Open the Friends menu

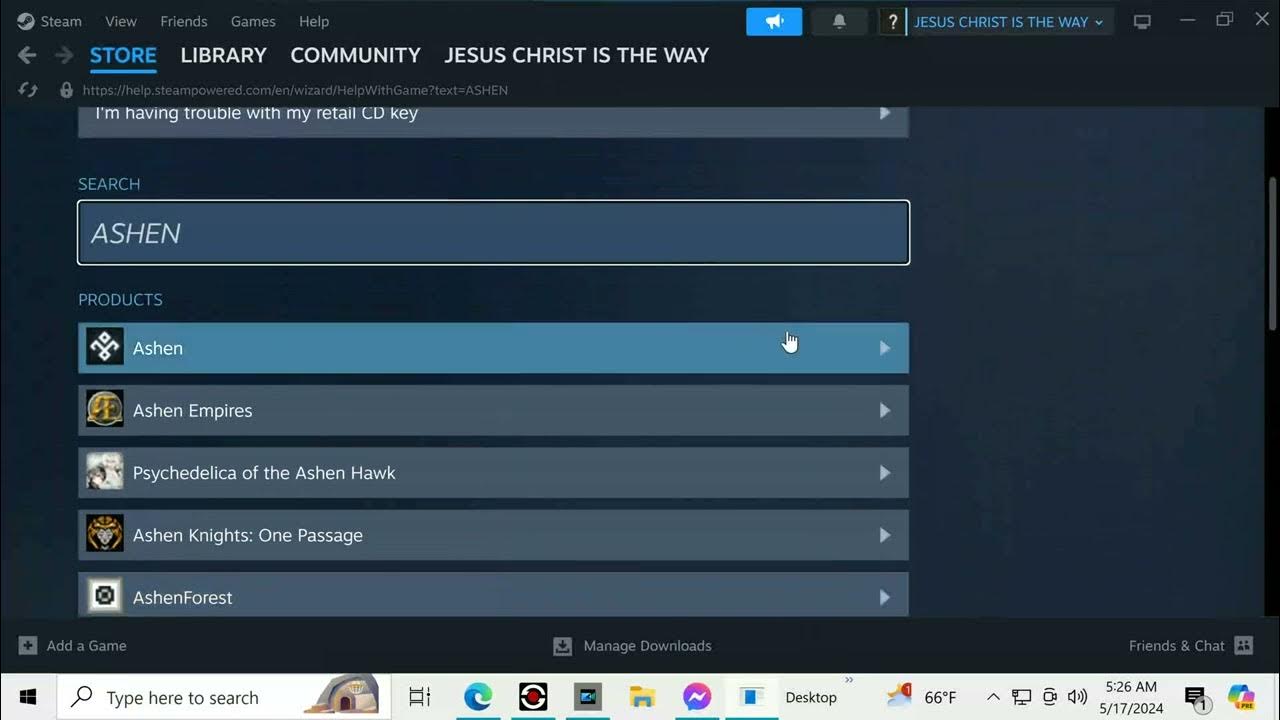click(184, 21)
